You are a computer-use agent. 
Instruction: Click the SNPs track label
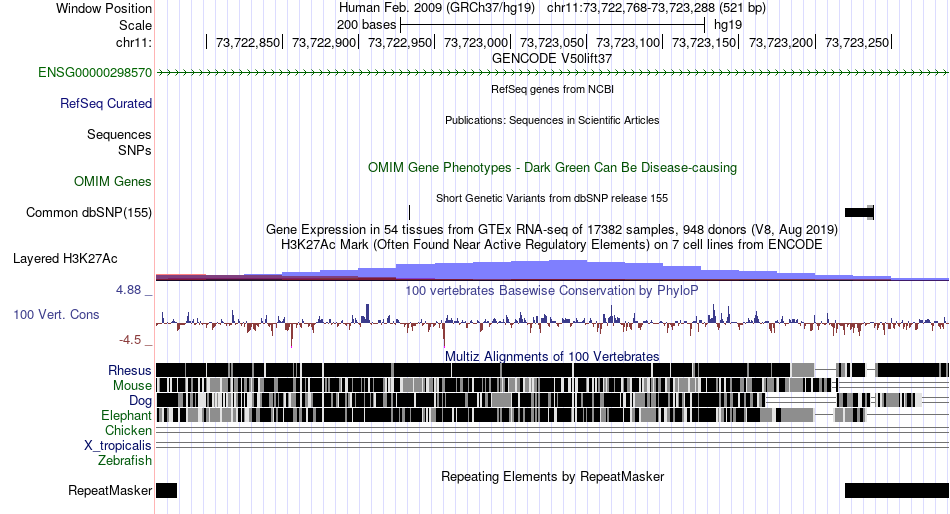[x=135, y=150]
